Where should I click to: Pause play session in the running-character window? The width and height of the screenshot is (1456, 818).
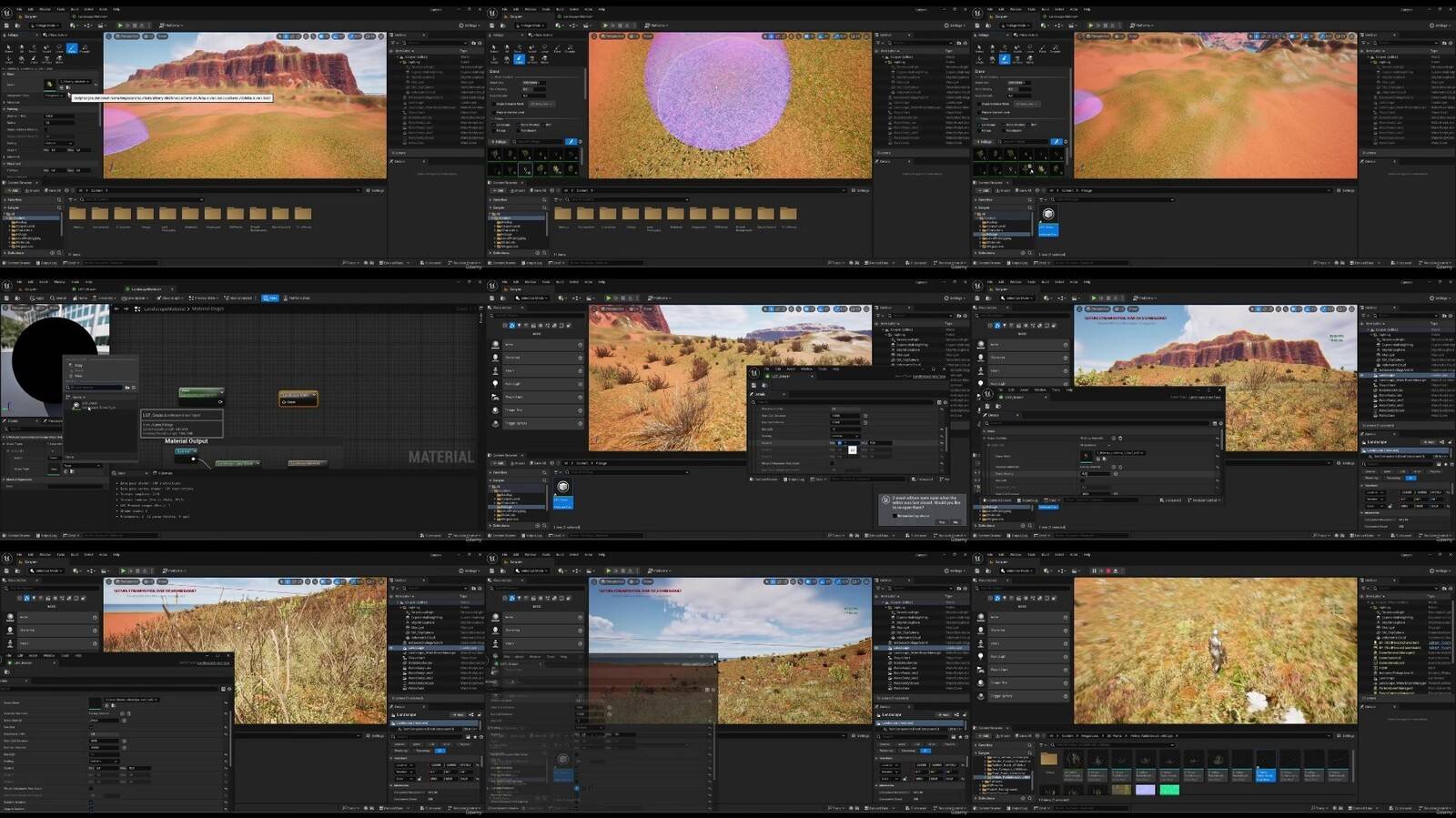pos(1094,571)
